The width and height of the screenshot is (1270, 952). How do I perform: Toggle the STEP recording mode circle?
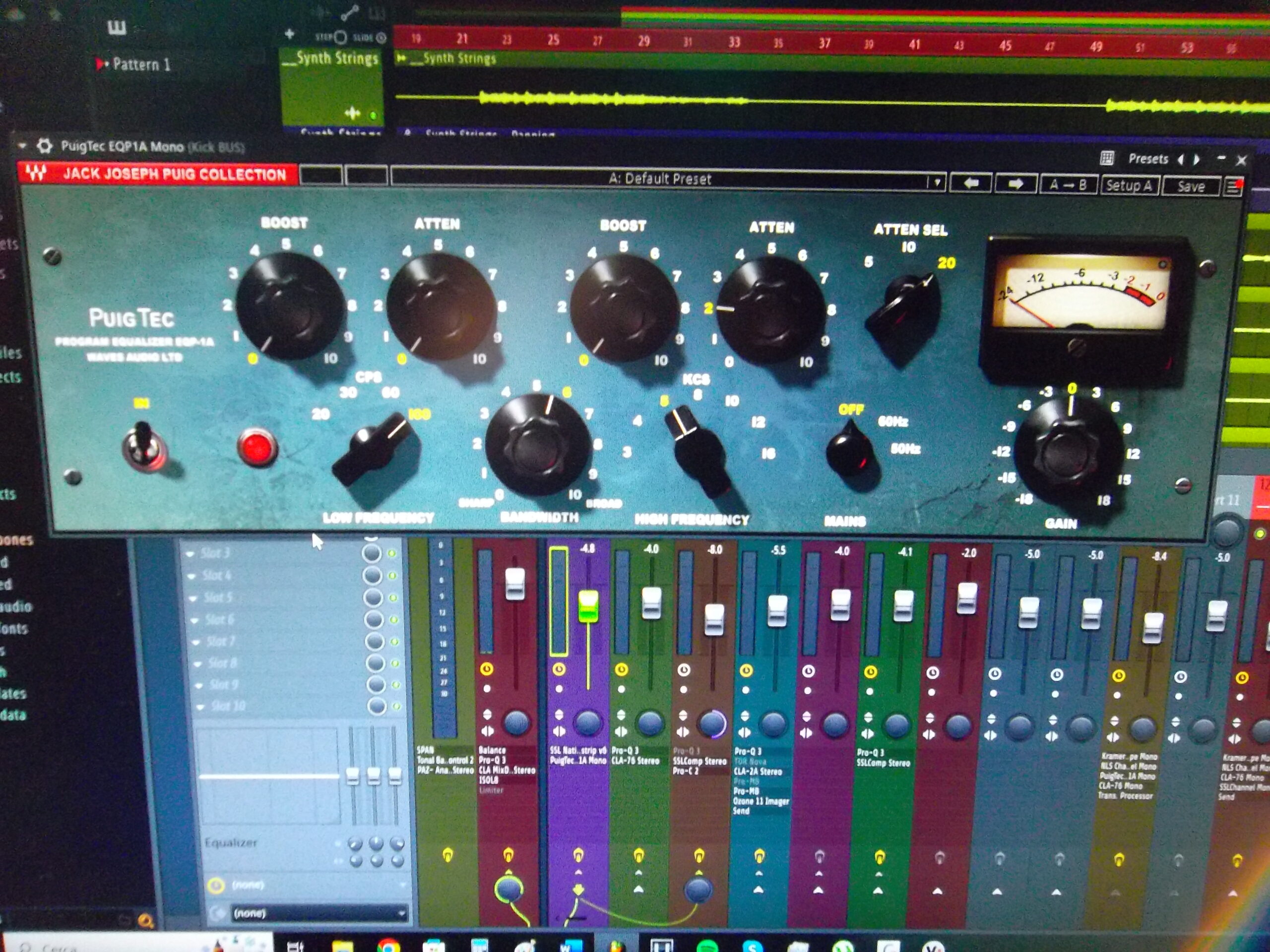point(340,37)
